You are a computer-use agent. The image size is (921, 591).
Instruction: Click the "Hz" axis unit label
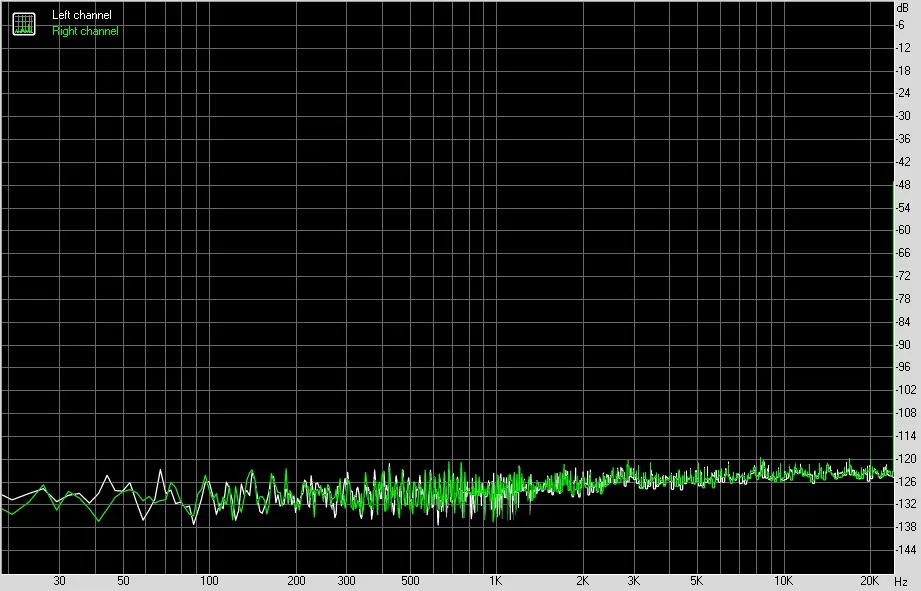pyautogui.click(x=901, y=582)
